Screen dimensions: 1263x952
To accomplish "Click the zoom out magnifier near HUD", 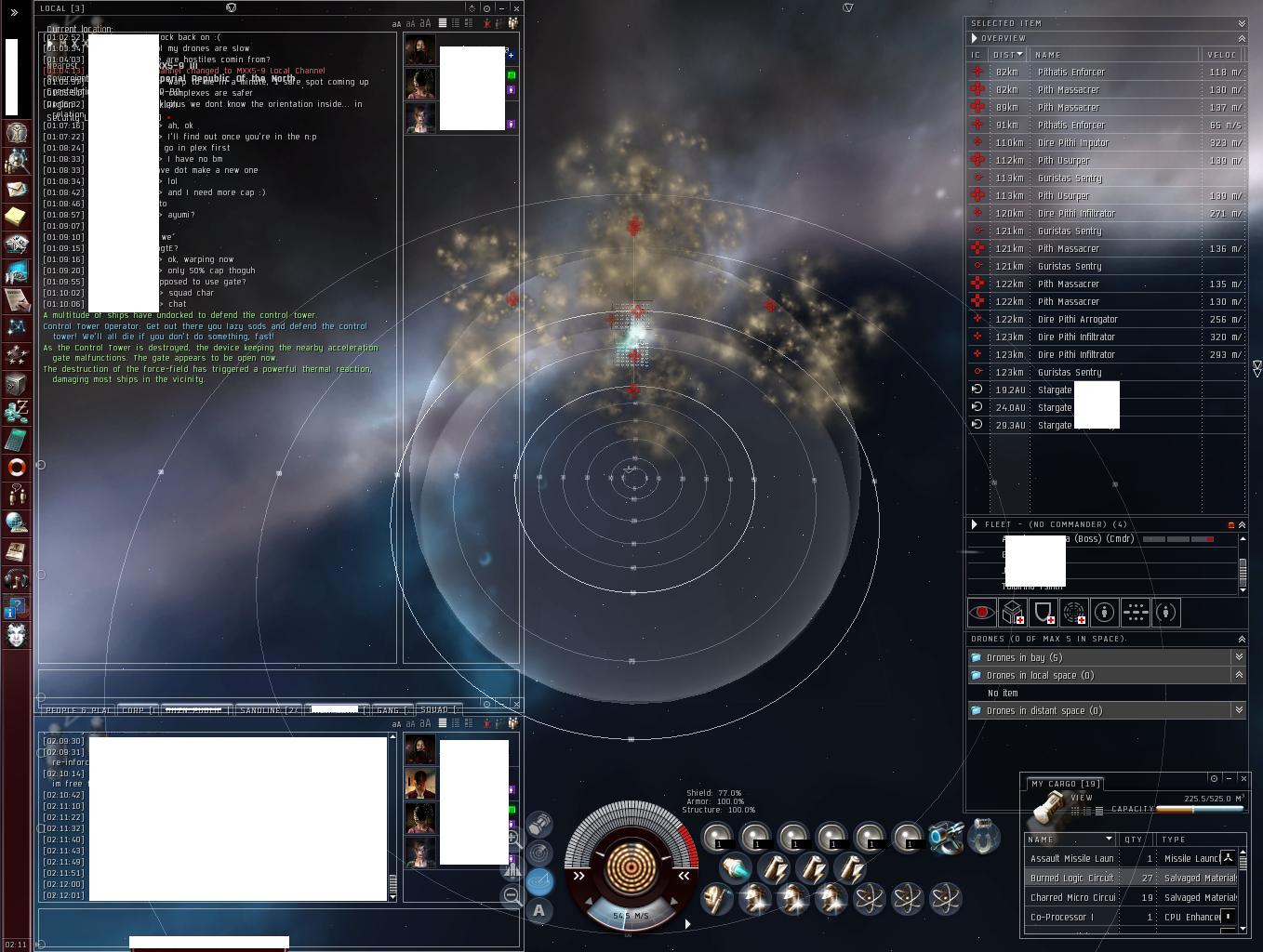I will tap(512, 895).
